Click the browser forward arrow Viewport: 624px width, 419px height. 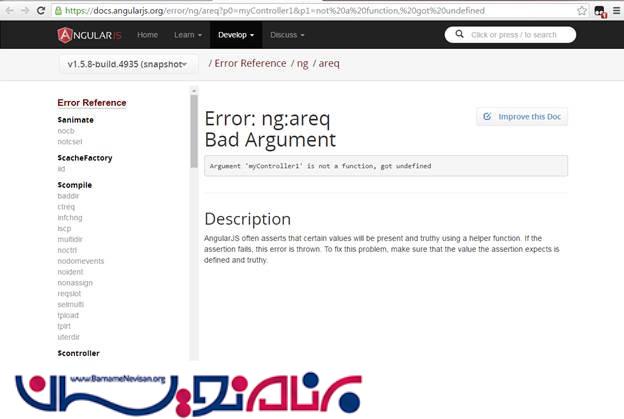(x=24, y=10)
